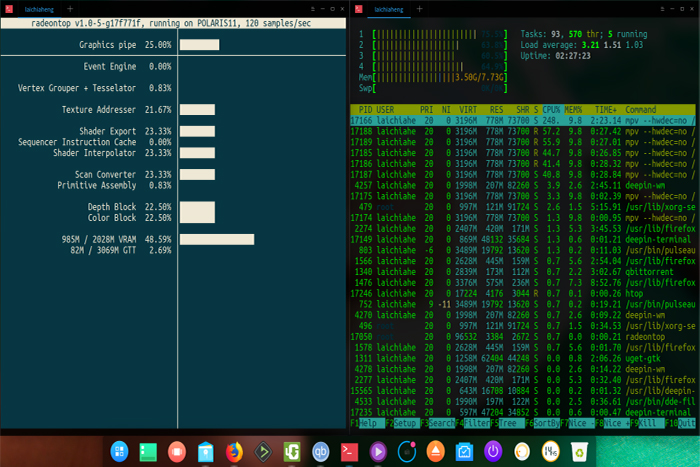Open the trash bin in the dock
The width and height of the screenshot is (700, 467).
[x=579, y=452]
